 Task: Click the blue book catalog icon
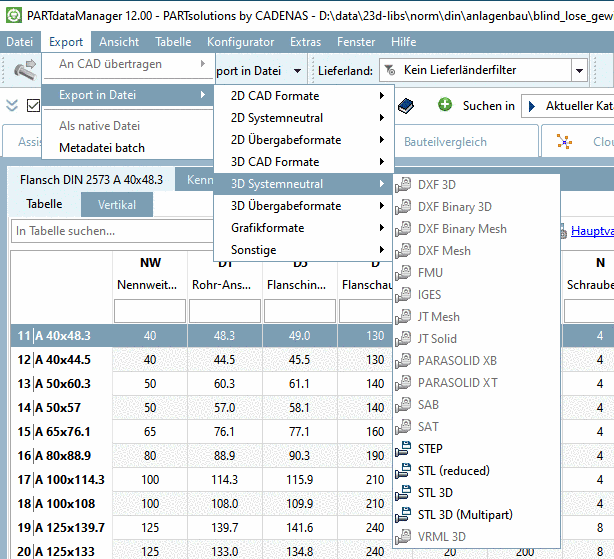pos(405,106)
